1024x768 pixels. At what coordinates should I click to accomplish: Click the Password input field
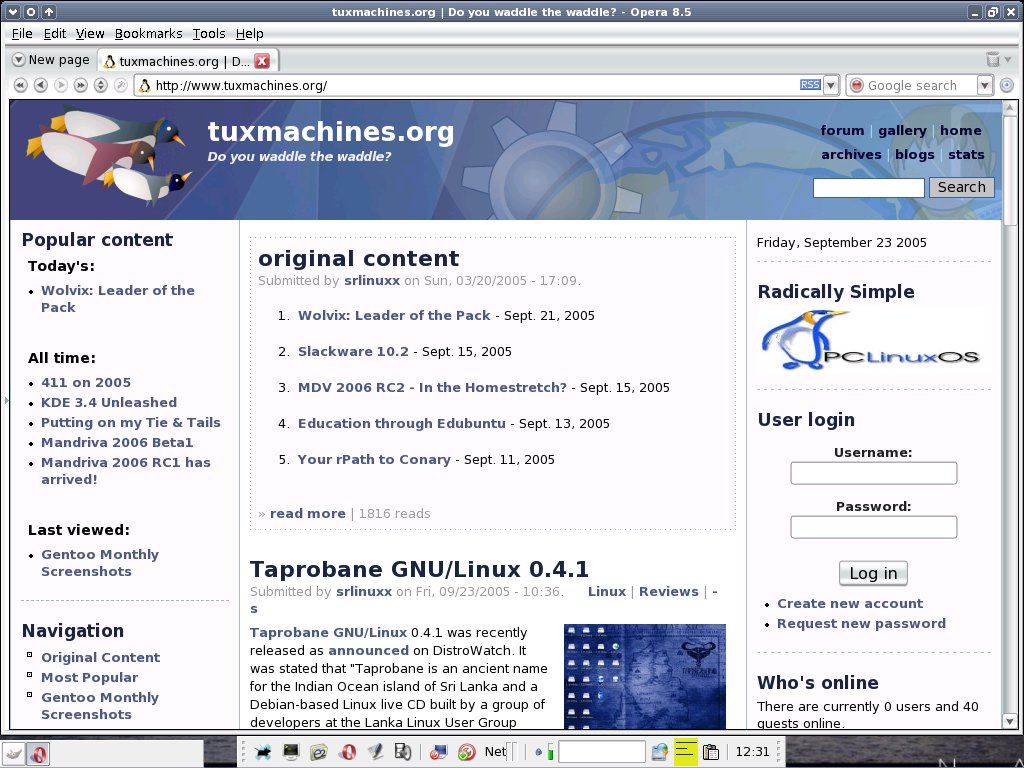[x=874, y=527]
